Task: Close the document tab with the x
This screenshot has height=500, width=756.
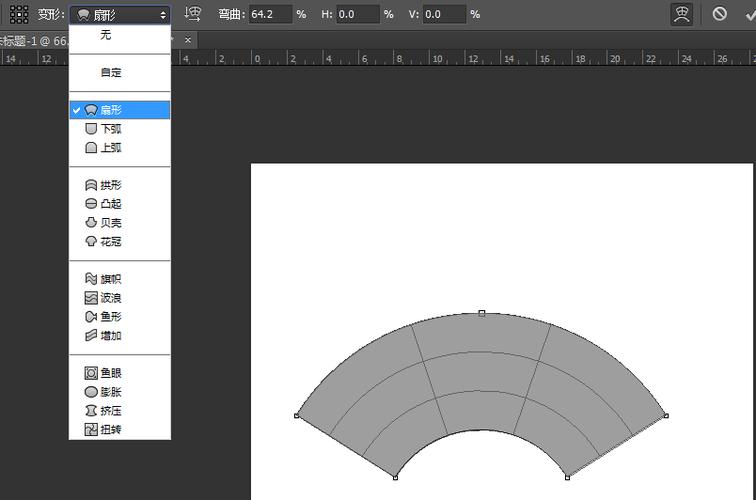Action: pos(188,40)
